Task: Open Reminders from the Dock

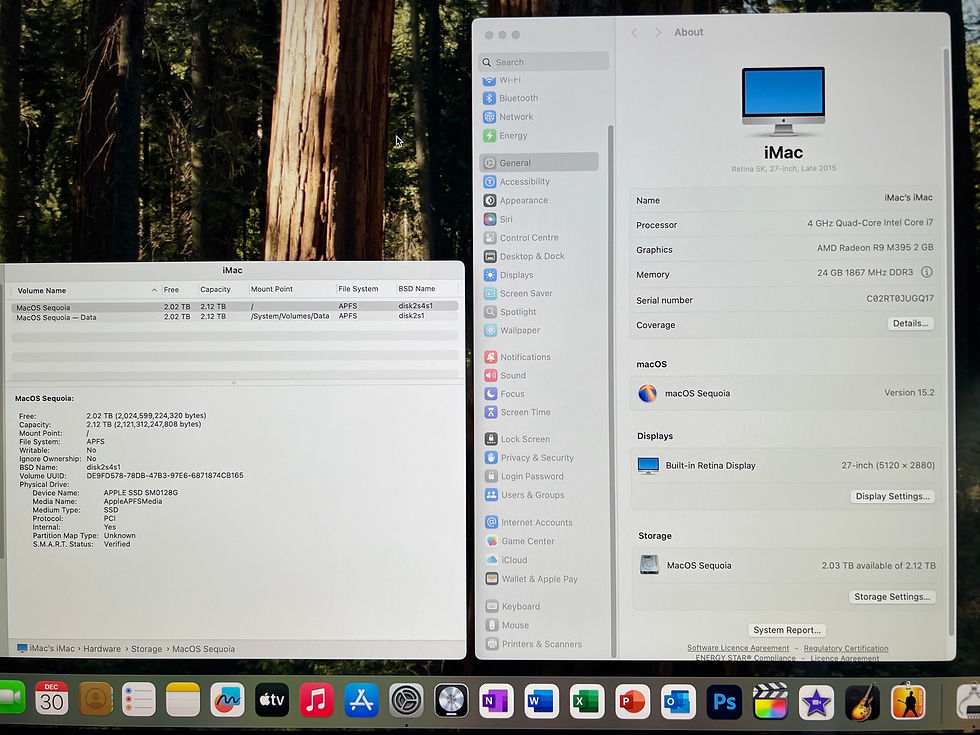Action: tap(139, 699)
